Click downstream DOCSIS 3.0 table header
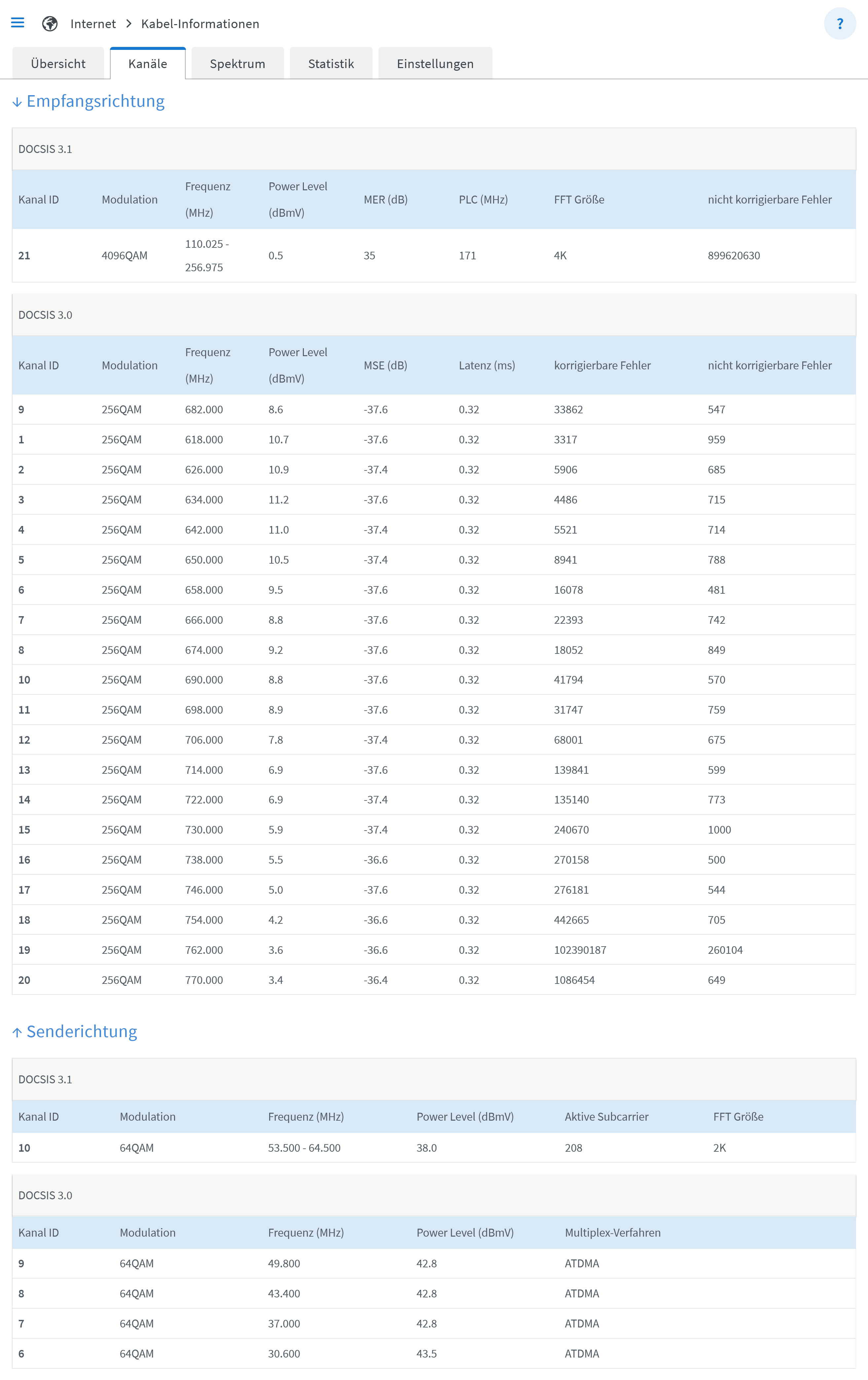This screenshot has width=868, height=1380. [45, 315]
